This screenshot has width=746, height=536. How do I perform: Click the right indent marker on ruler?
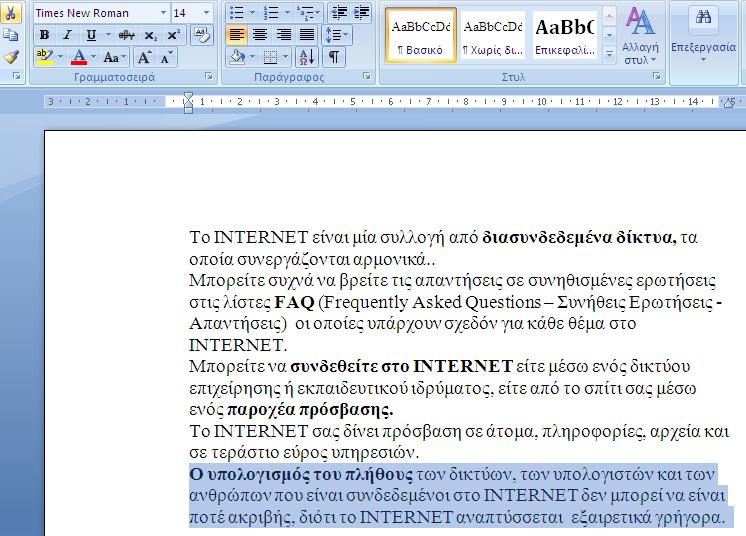728,104
